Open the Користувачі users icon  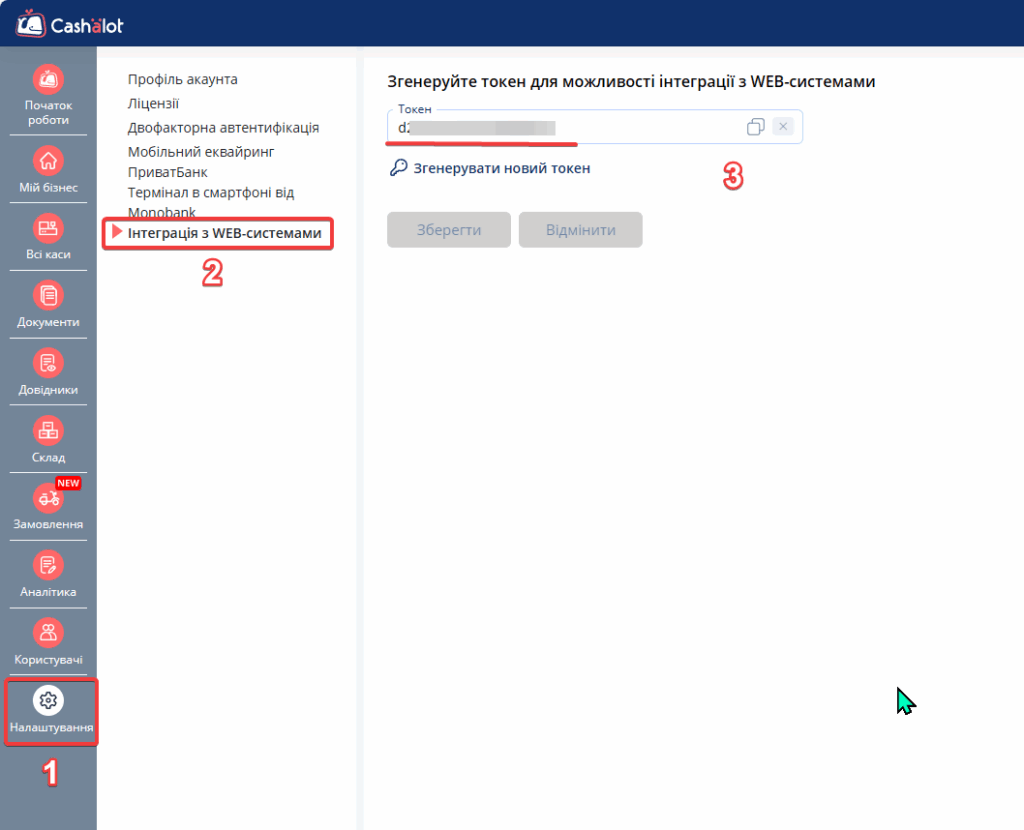[48, 633]
